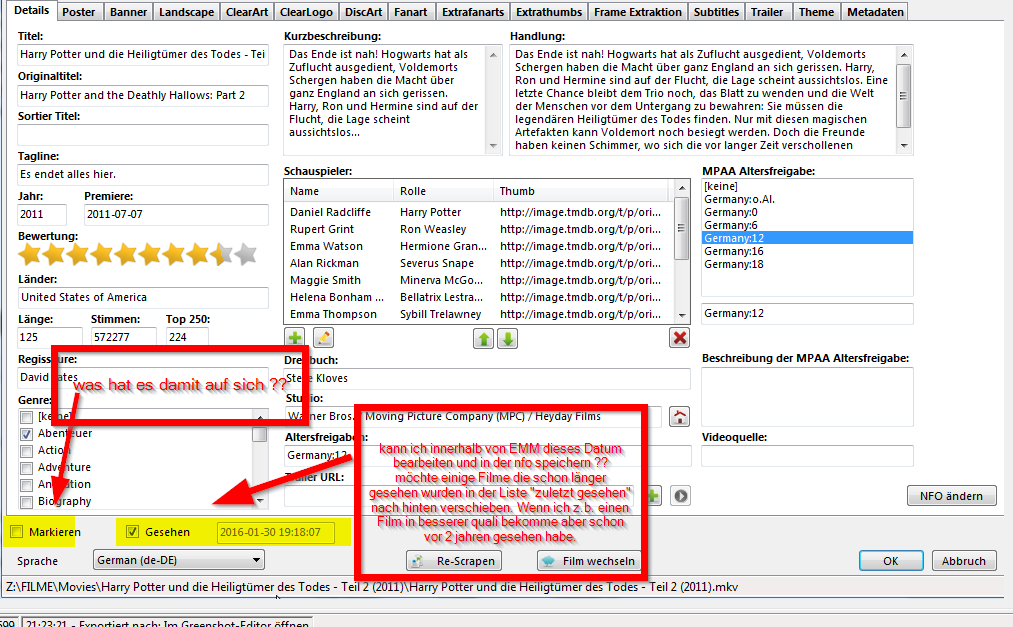Viewport: 1013px width, 627px height.
Task: Click the Länge field showing 125
Action: [50, 337]
